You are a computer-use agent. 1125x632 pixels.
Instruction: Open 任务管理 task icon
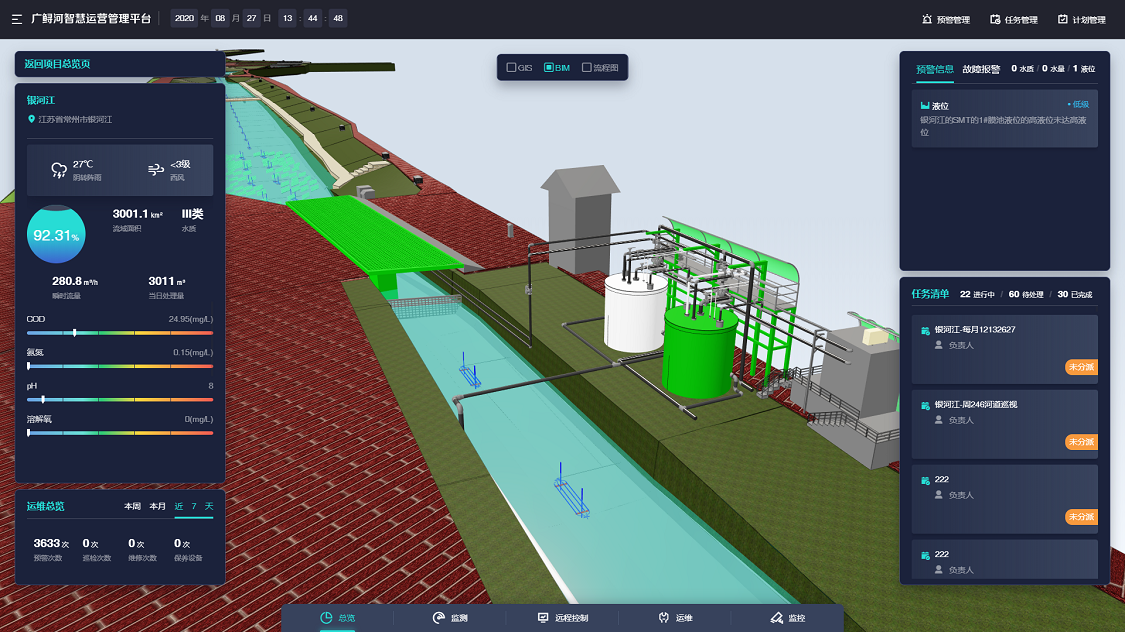995,19
